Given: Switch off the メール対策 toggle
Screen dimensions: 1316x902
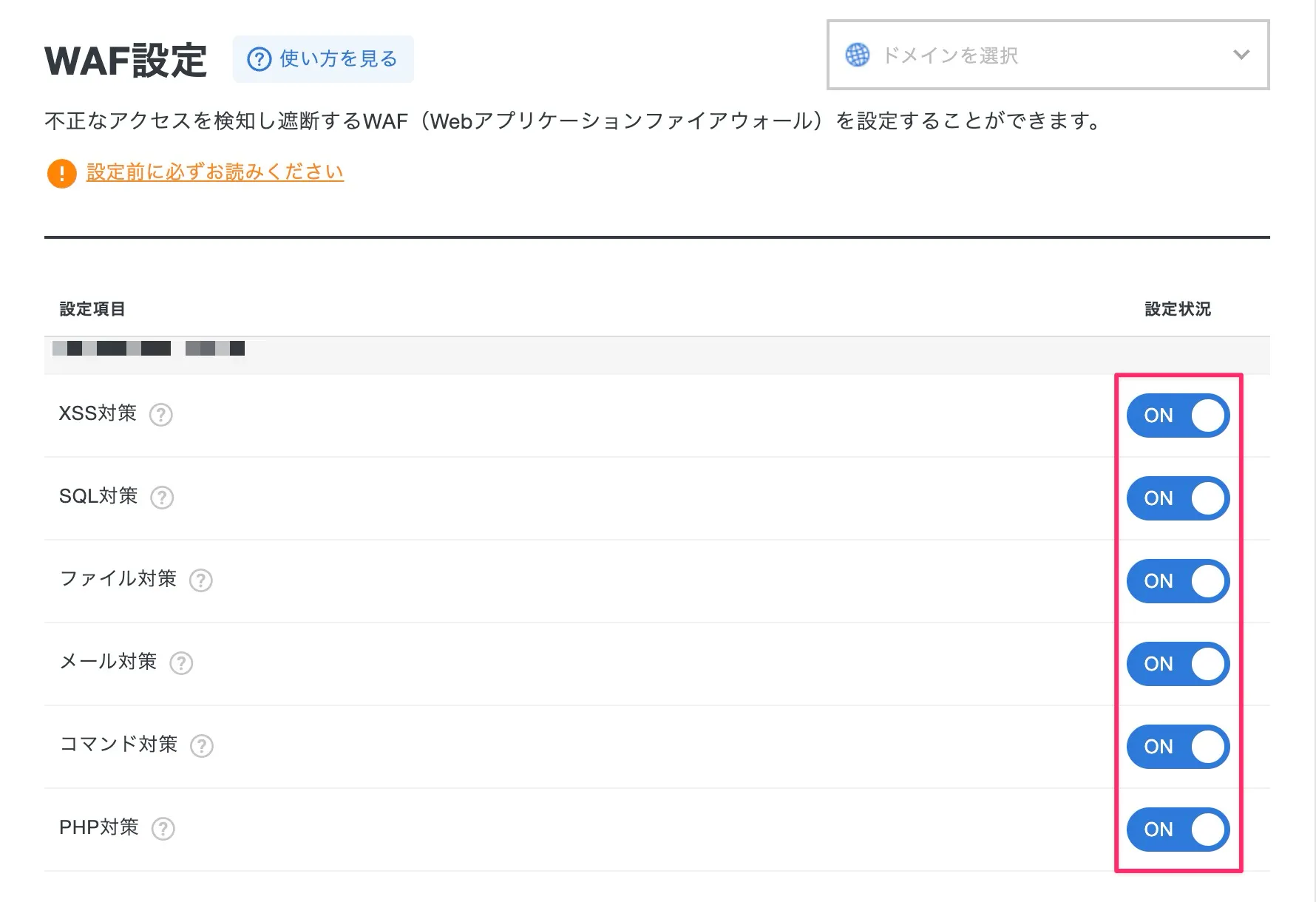Looking at the screenshot, I should pyautogui.click(x=1178, y=664).
